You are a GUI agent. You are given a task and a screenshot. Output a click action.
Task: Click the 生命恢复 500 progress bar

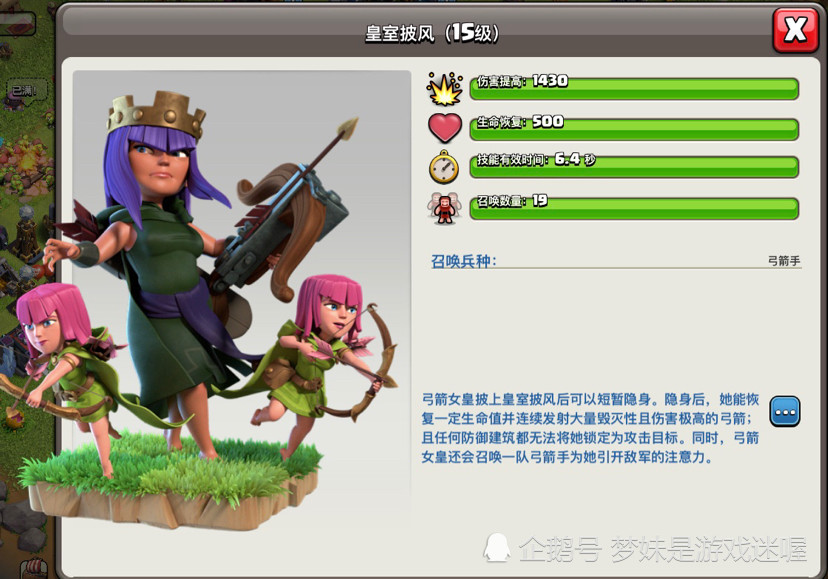634,129
